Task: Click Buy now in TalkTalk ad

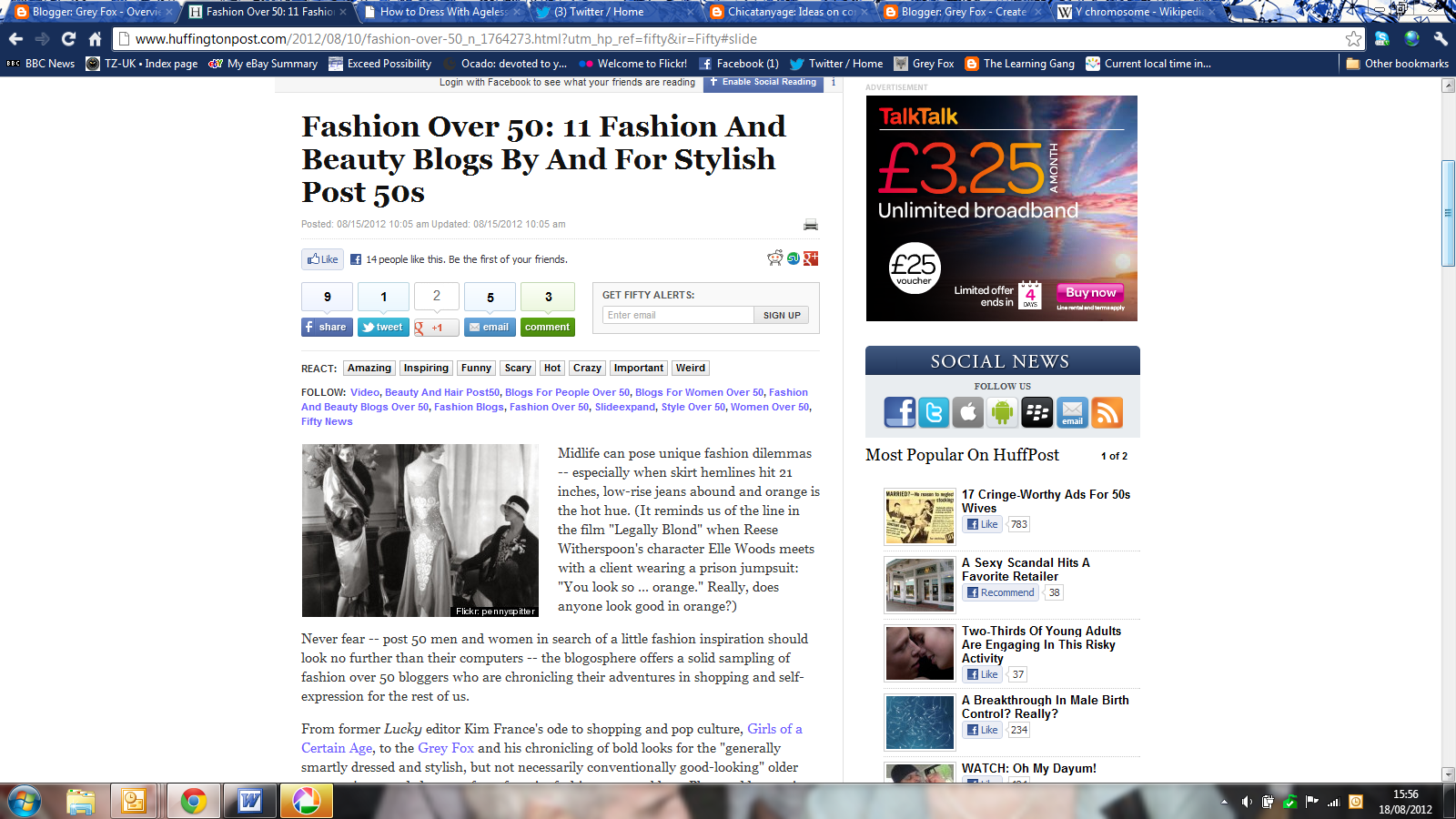Action: tap(1090, 293)
